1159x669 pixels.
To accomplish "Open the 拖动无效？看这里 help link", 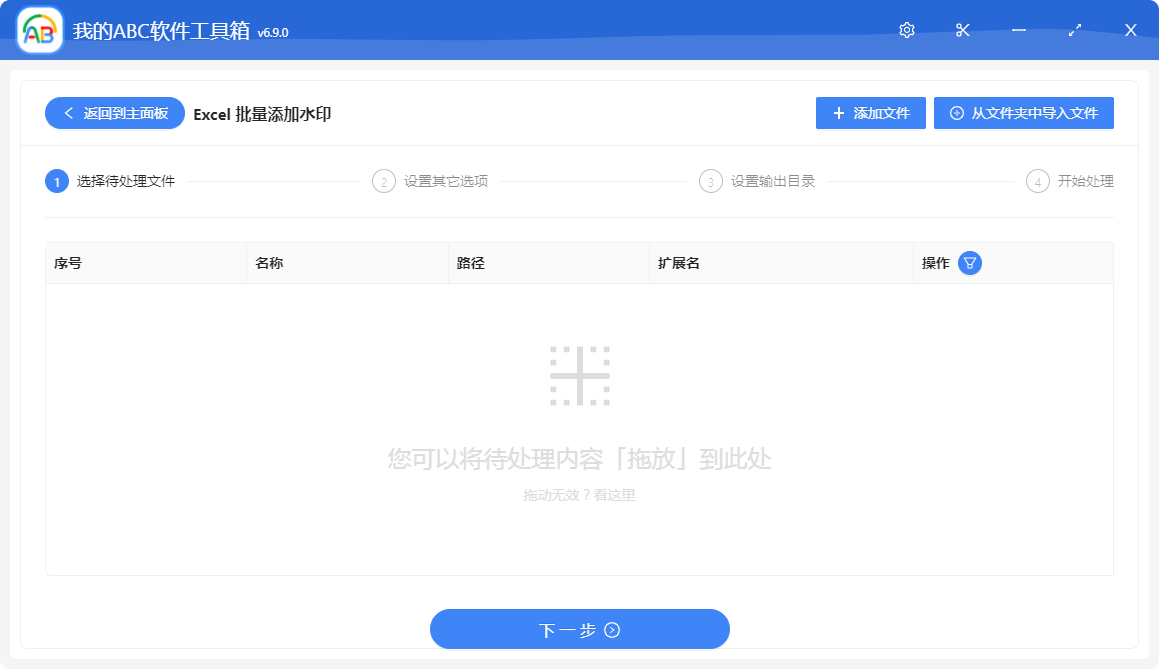I will [579, 494].
